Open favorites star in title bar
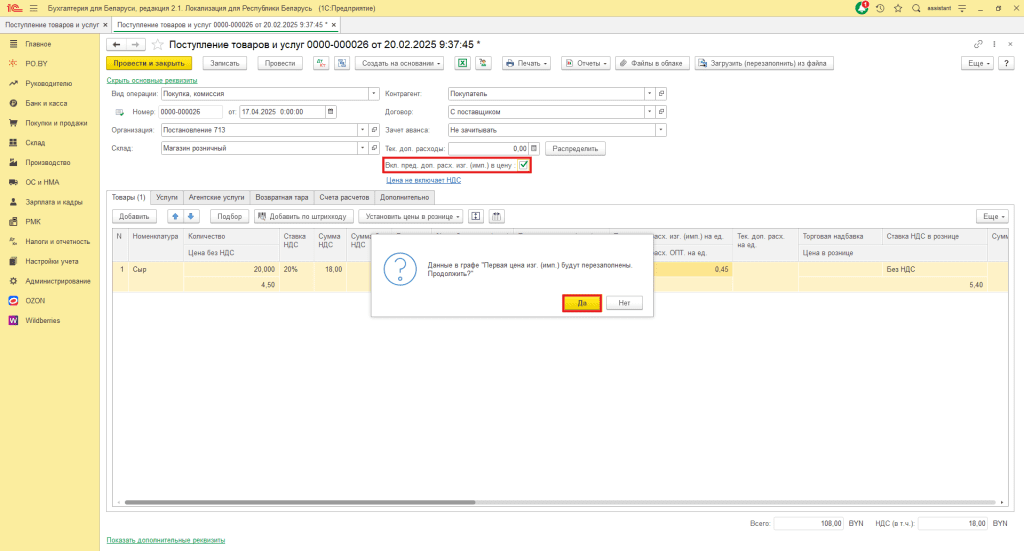This screenshot has width=1024, height=551. pyautogui.click(x=898, y=8)
